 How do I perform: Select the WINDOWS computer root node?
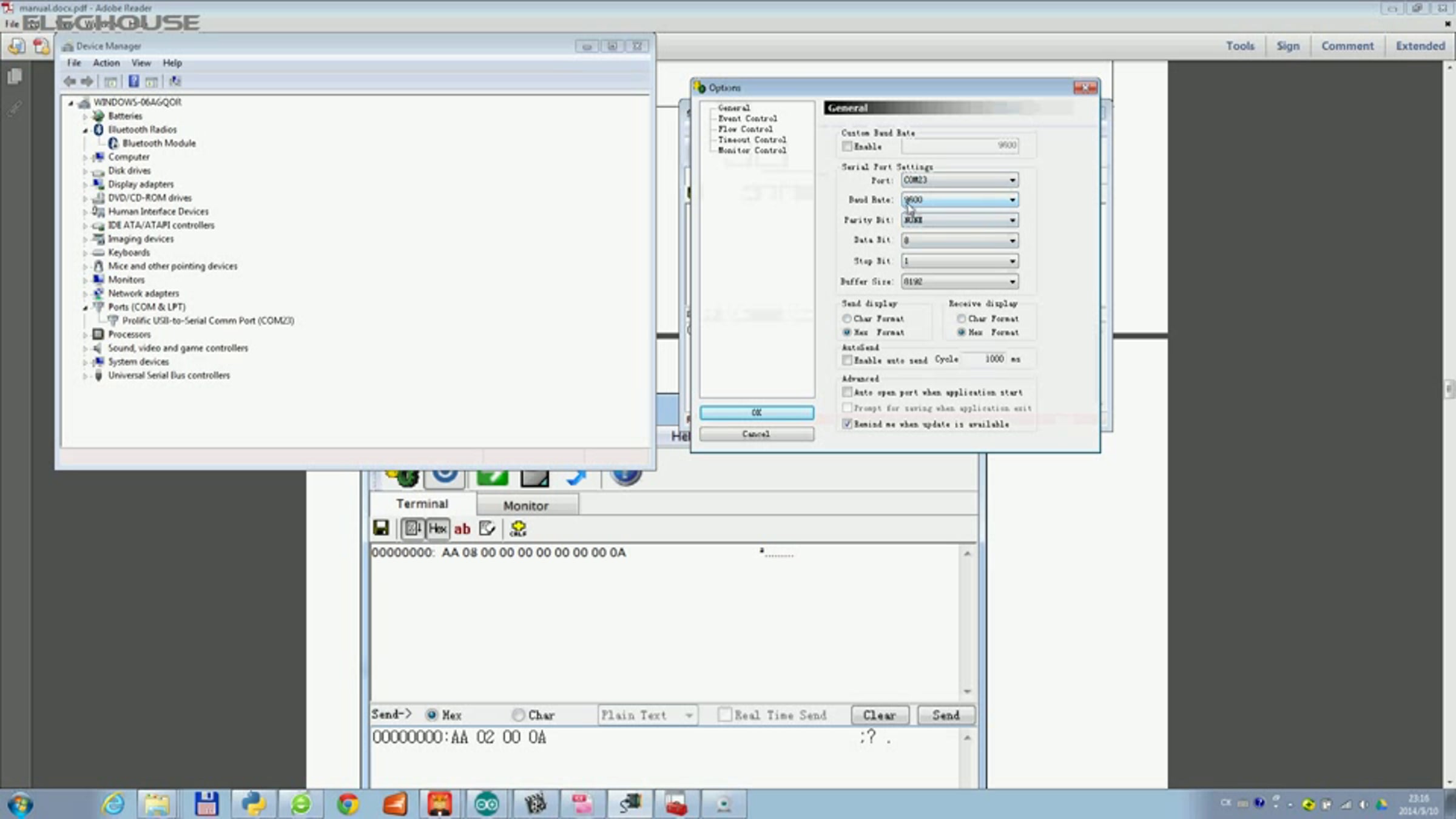click(x=137, y=102)
